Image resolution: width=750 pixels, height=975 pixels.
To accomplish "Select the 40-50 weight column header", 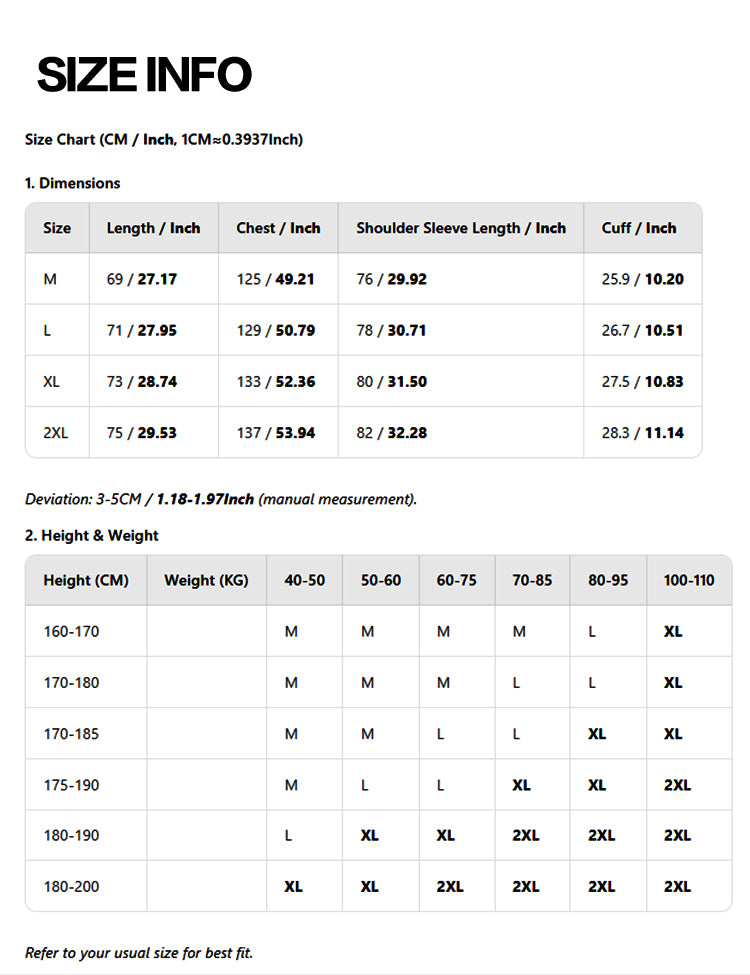I will [x=304, y=580].
